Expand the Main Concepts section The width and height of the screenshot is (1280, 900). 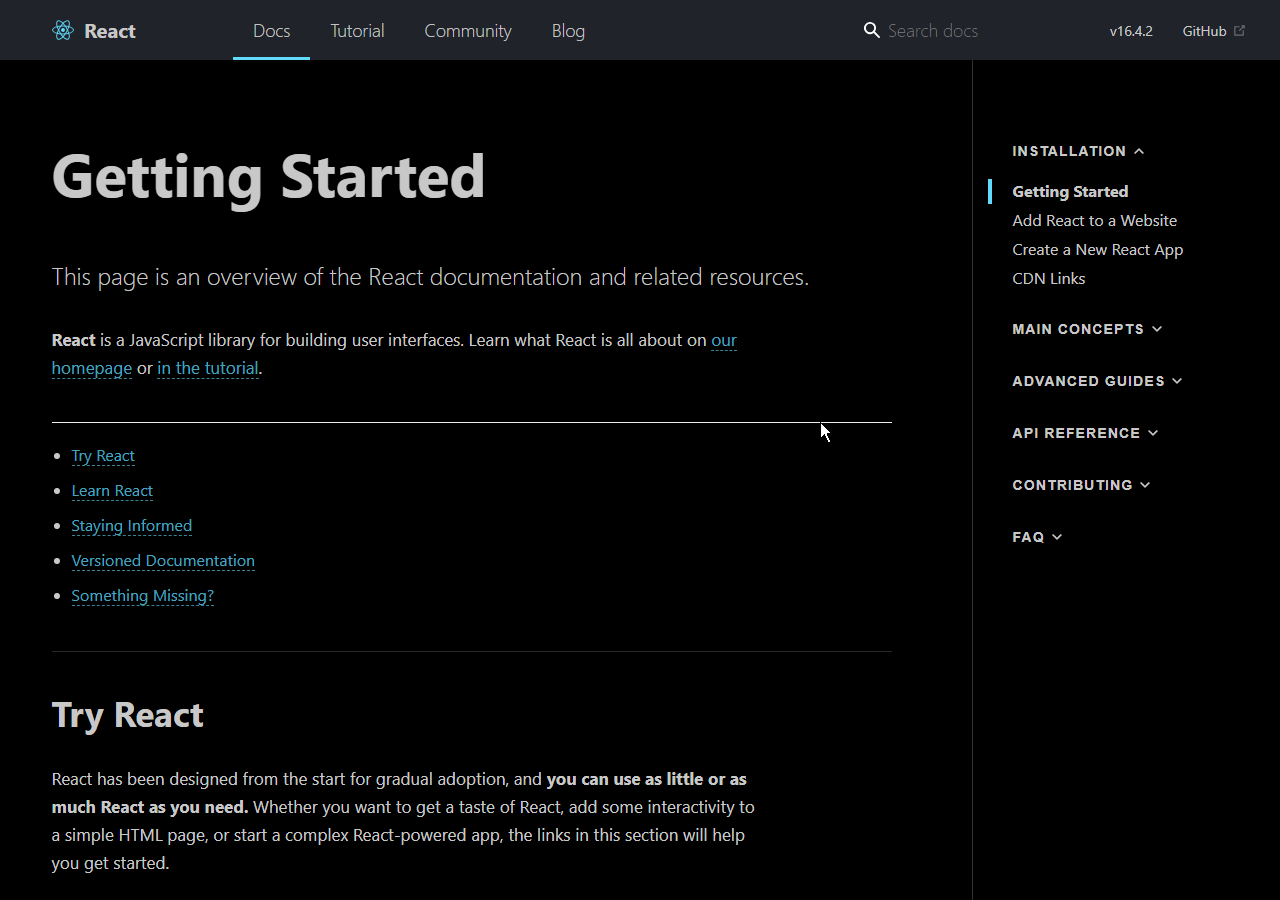[x=1087, y=329]
